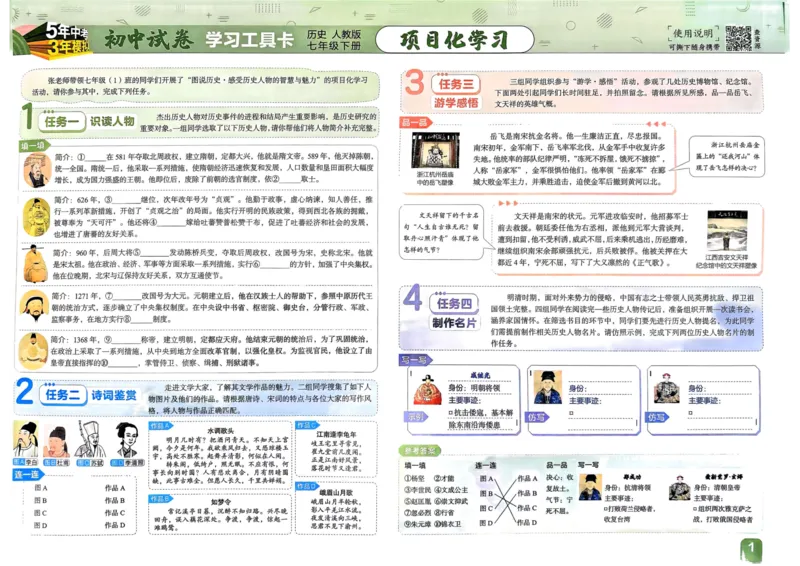Click the red 品一品 tag under Task Three
The image size is (800, 566).
point(416,122)
